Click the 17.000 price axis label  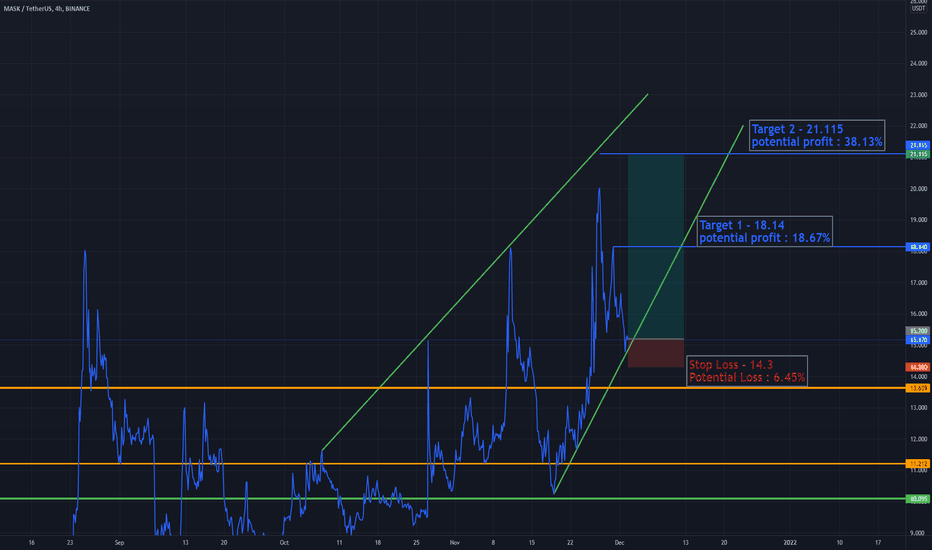pos(918,283)
